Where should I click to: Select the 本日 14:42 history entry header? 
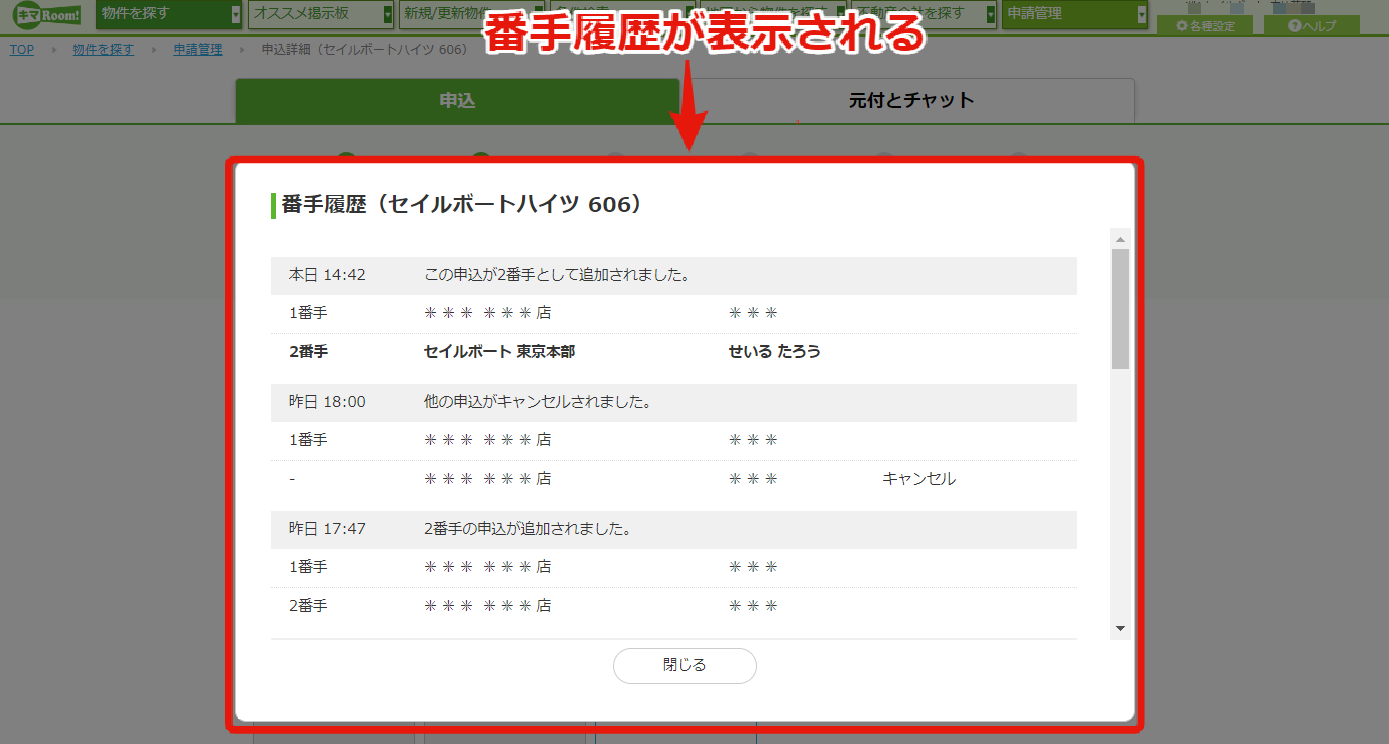[x=673, y=275]
